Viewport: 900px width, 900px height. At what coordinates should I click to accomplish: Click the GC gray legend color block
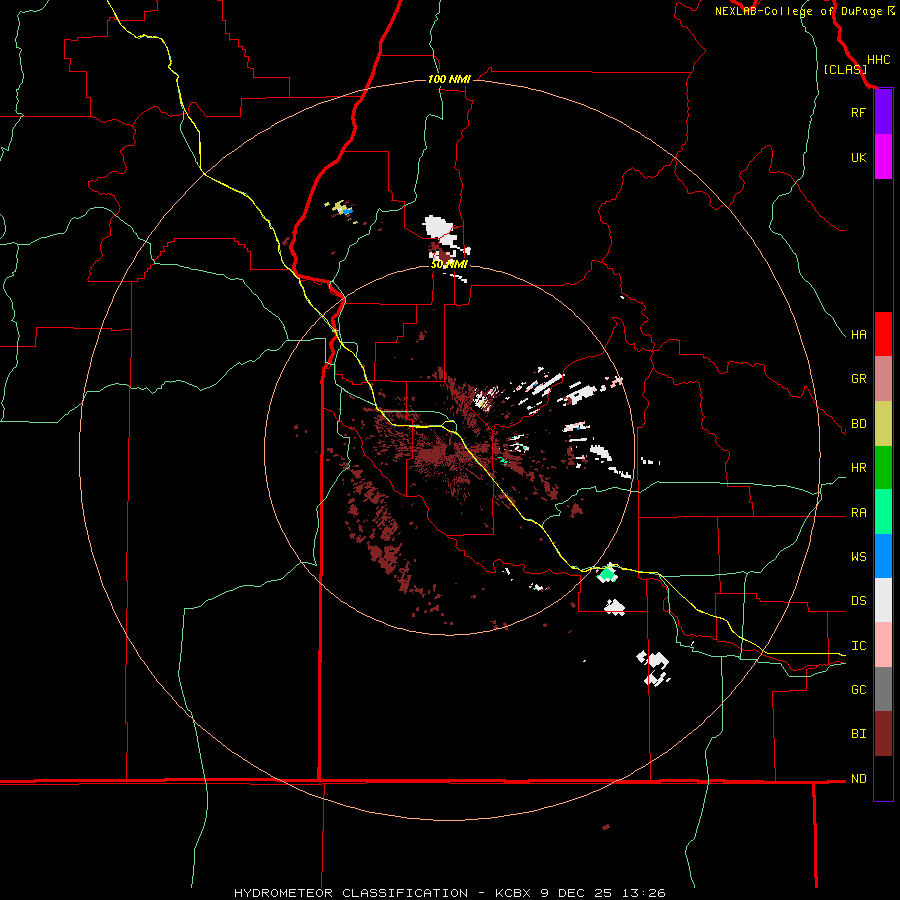[883, 689]
